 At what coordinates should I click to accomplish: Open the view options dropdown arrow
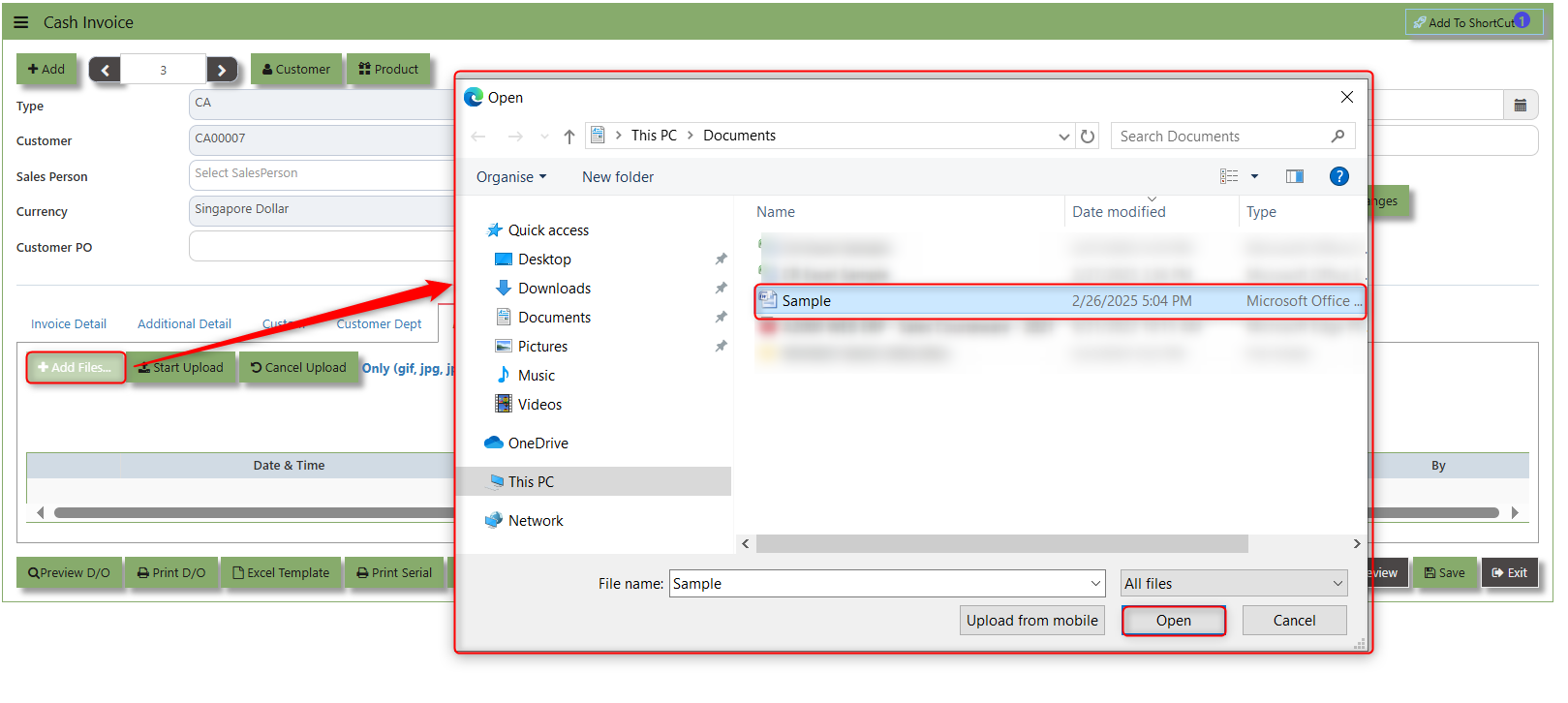[x=1254, y=176]
